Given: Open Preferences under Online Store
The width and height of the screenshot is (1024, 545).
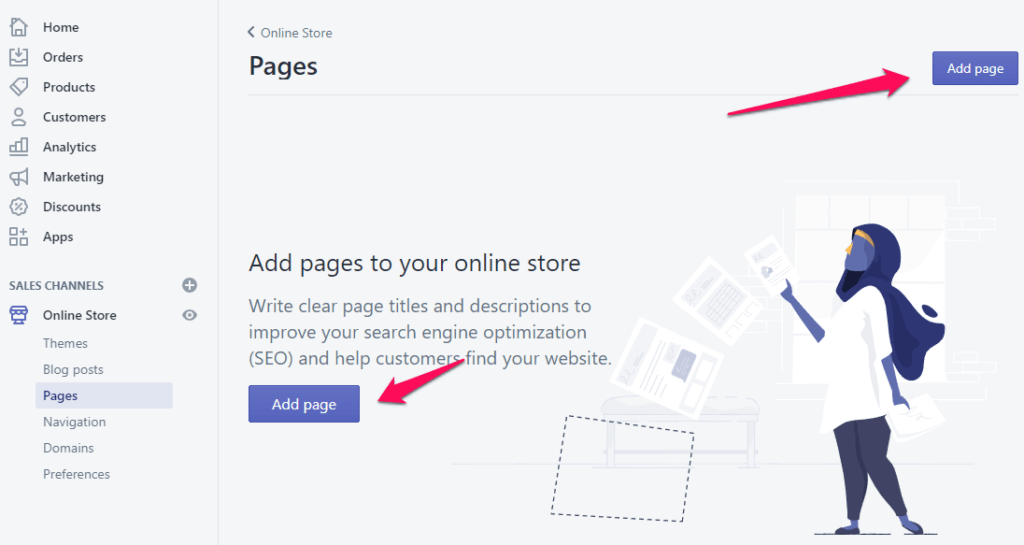Looking at the screenshot, I should [76, 474].
